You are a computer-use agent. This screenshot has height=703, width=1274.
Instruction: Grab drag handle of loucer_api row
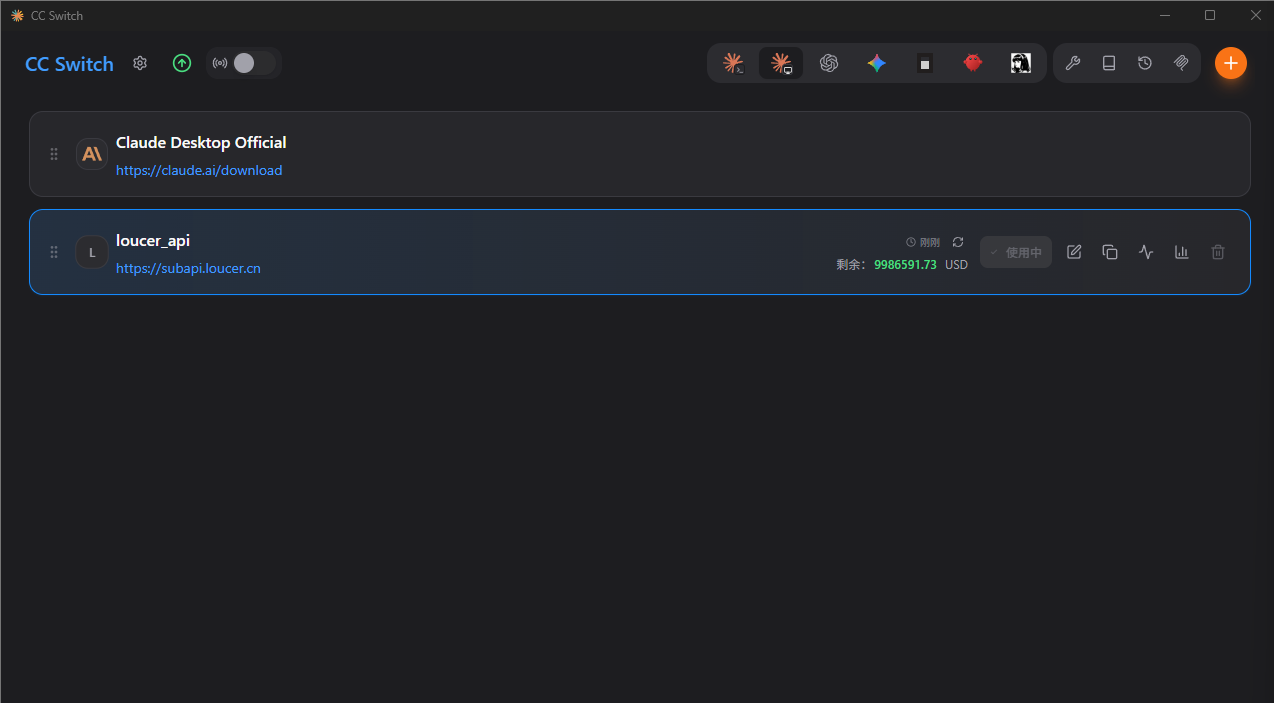point(54,252)
